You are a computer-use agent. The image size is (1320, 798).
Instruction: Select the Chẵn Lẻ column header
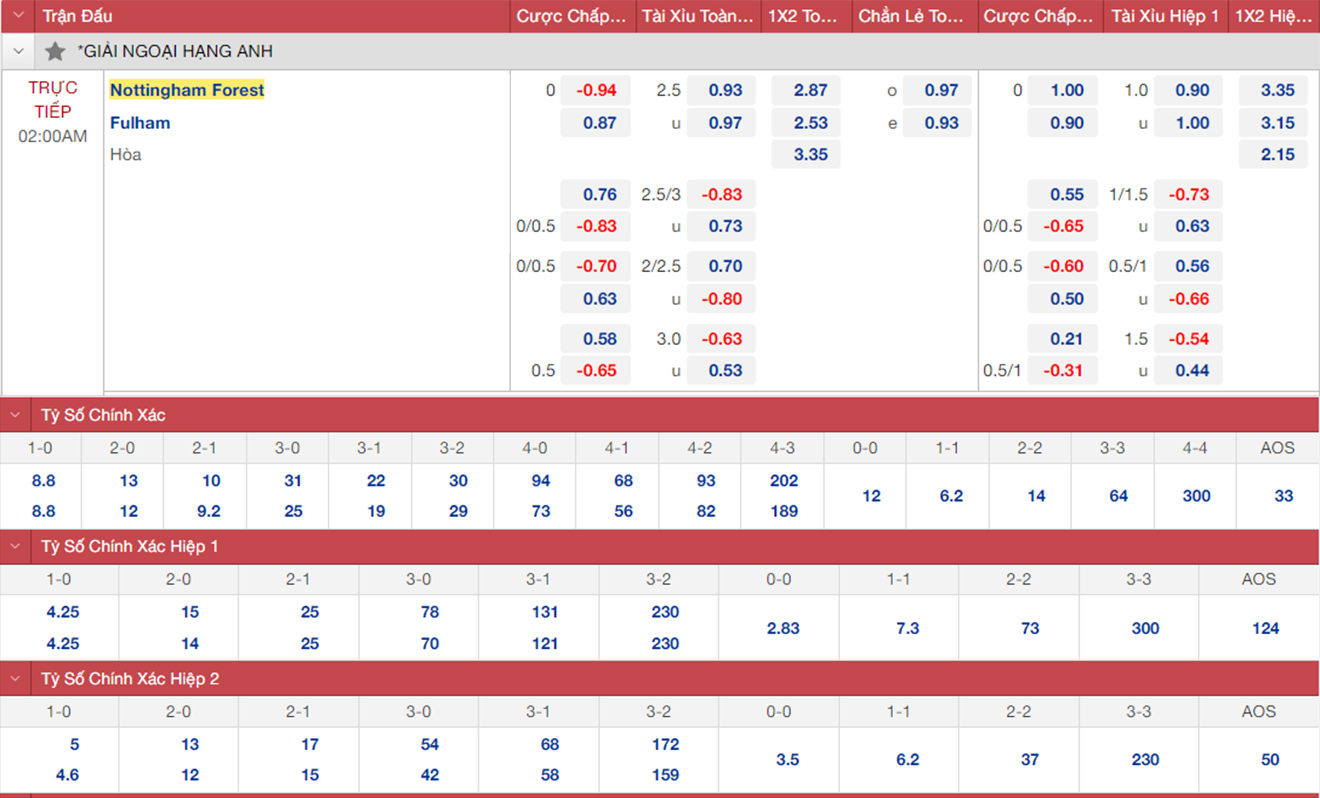pos(910,16)
